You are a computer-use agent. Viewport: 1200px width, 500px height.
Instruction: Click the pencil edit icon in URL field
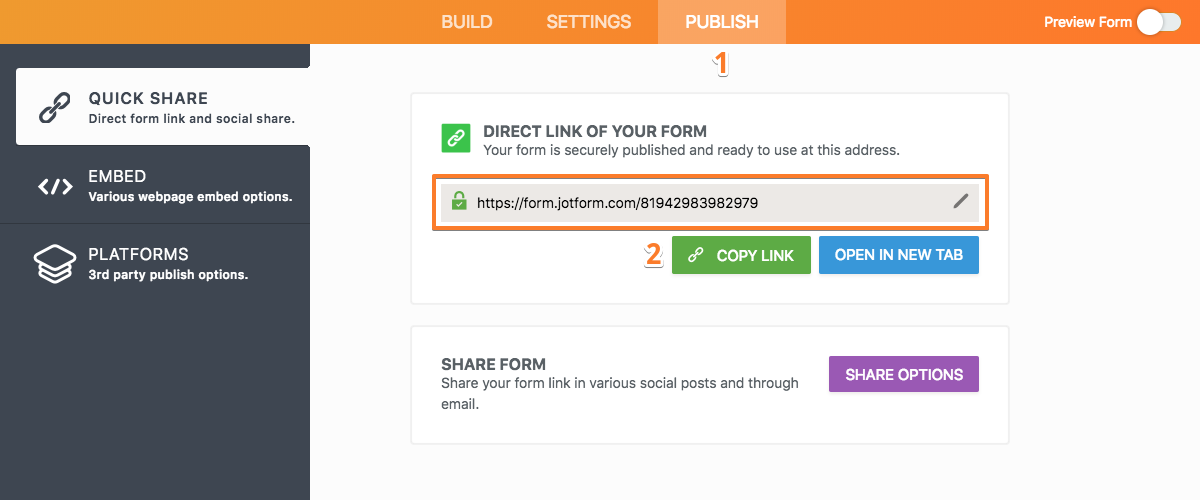point(961,201)
